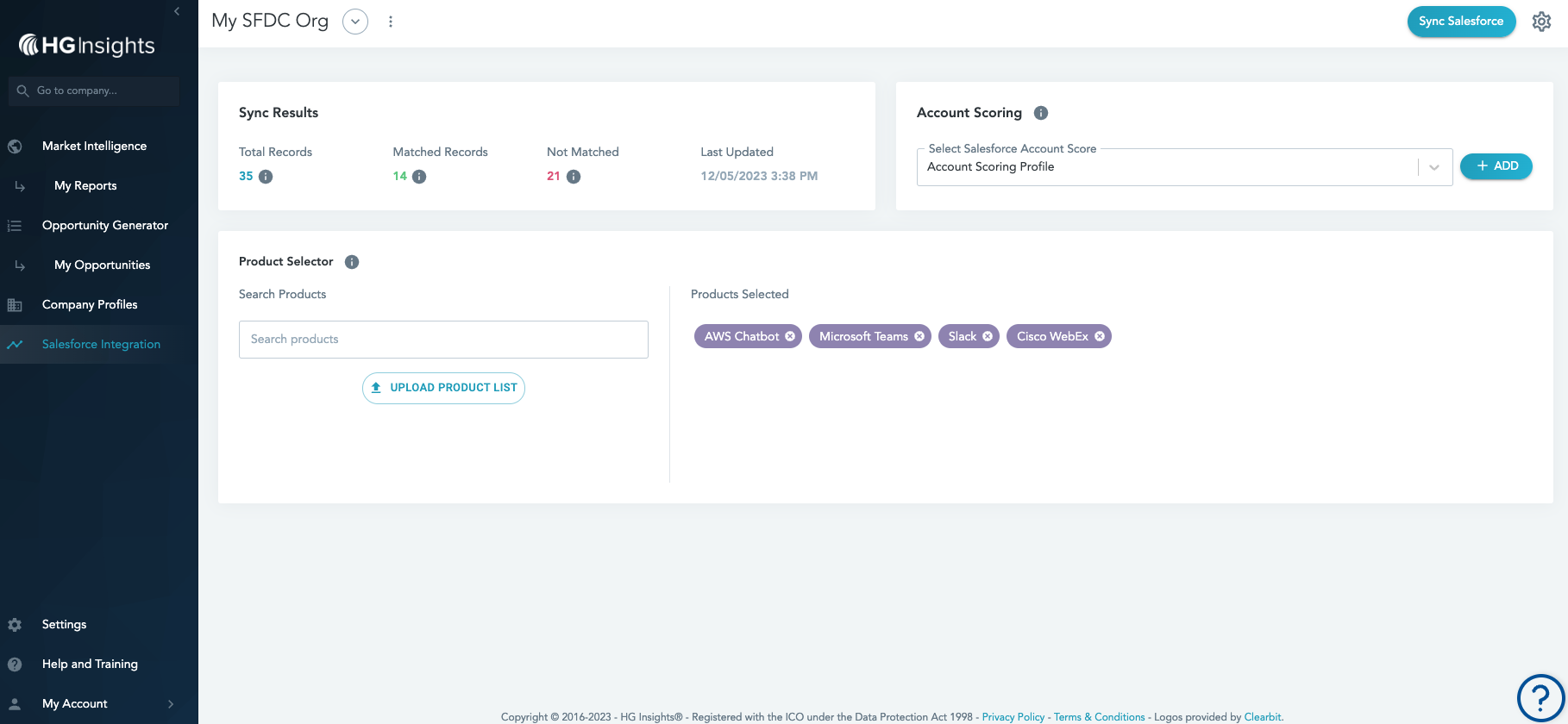The image size is (1568, 724).
Task: Open the gear settings icon at top right
Action: [1541, 22]
